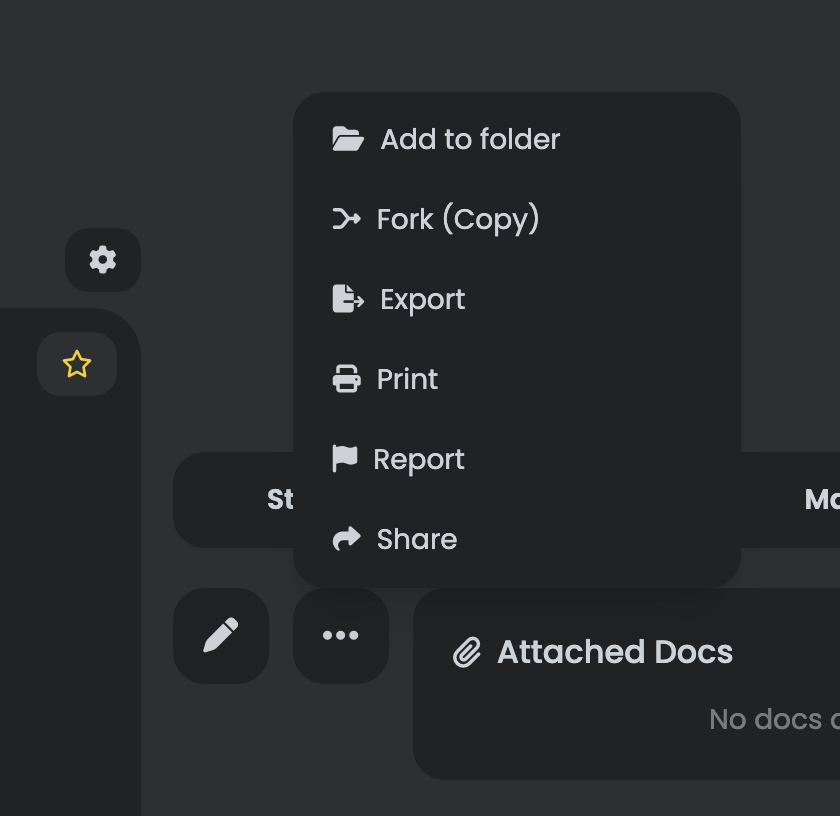Click the paperclip icon near Attached Docs
The width and height of the screenshot is (840, 816).
click(x=467, y=651)
